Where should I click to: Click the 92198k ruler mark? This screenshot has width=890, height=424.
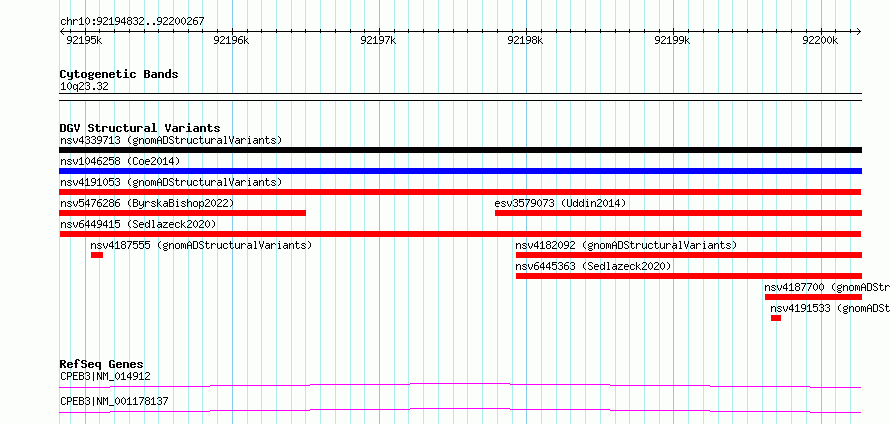coord(526,40)
